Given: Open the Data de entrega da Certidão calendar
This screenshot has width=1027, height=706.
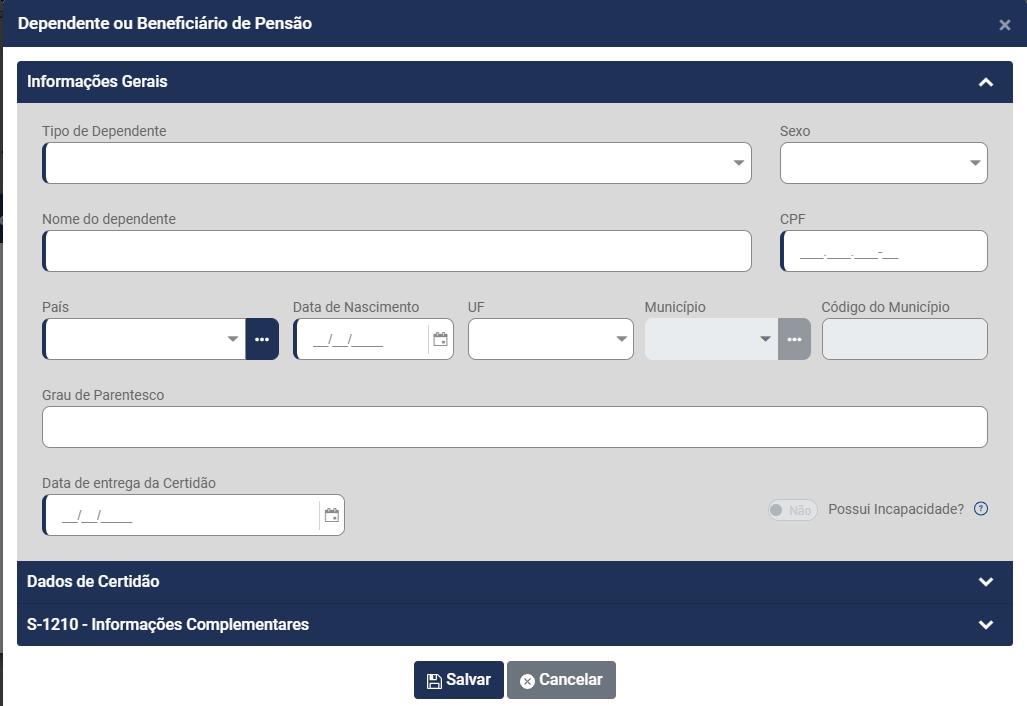Looking at the screenshot, I should [331, 515].
